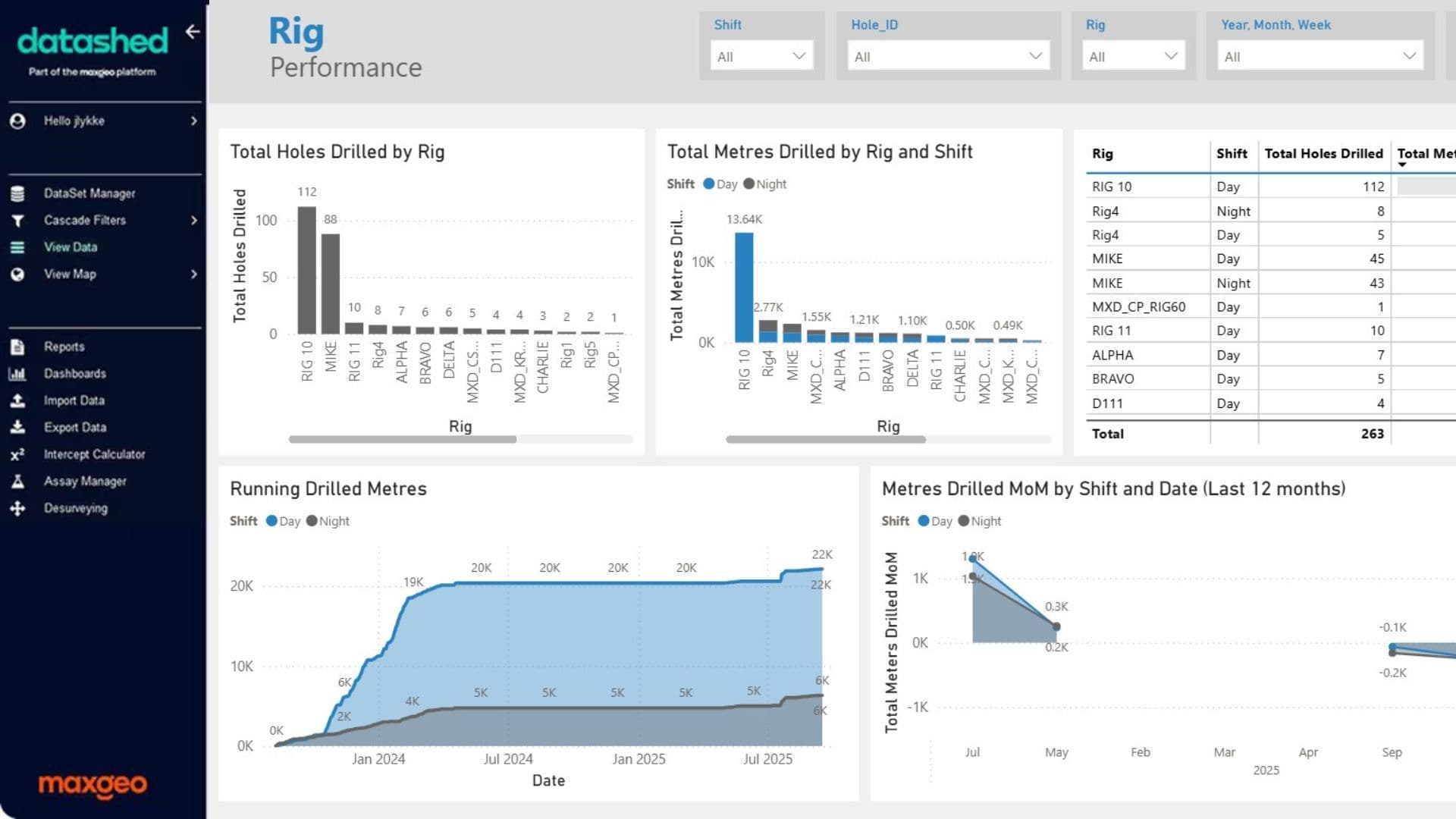
Task: Open Intercept Calculator in sidebar
Action: pyautogui.click(x=95, y=455)
